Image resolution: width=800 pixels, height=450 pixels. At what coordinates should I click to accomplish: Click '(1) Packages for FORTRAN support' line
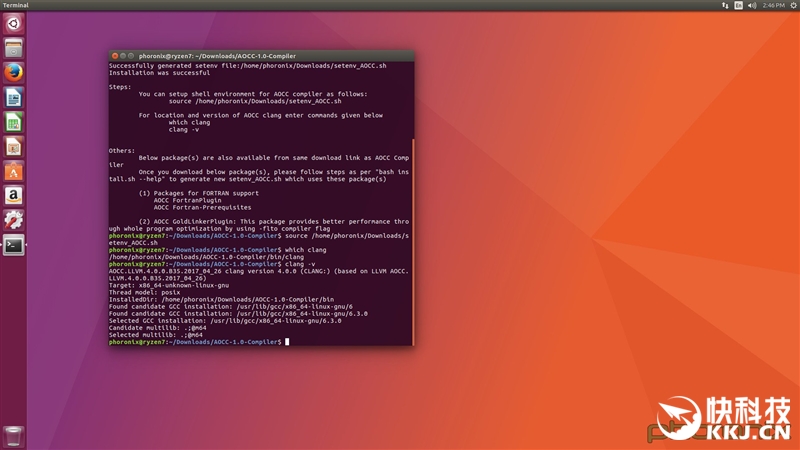click(198, 193)
